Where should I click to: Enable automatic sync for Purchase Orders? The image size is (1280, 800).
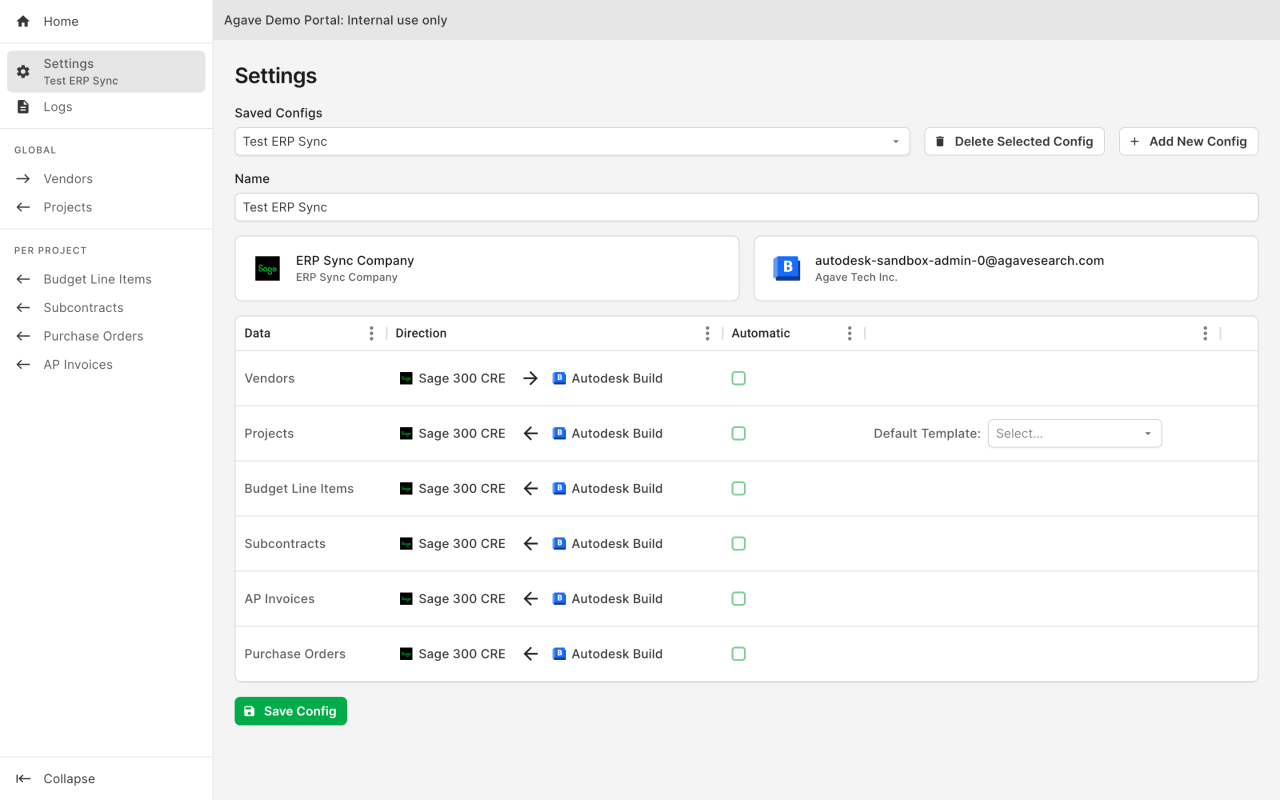pos(739,653)
